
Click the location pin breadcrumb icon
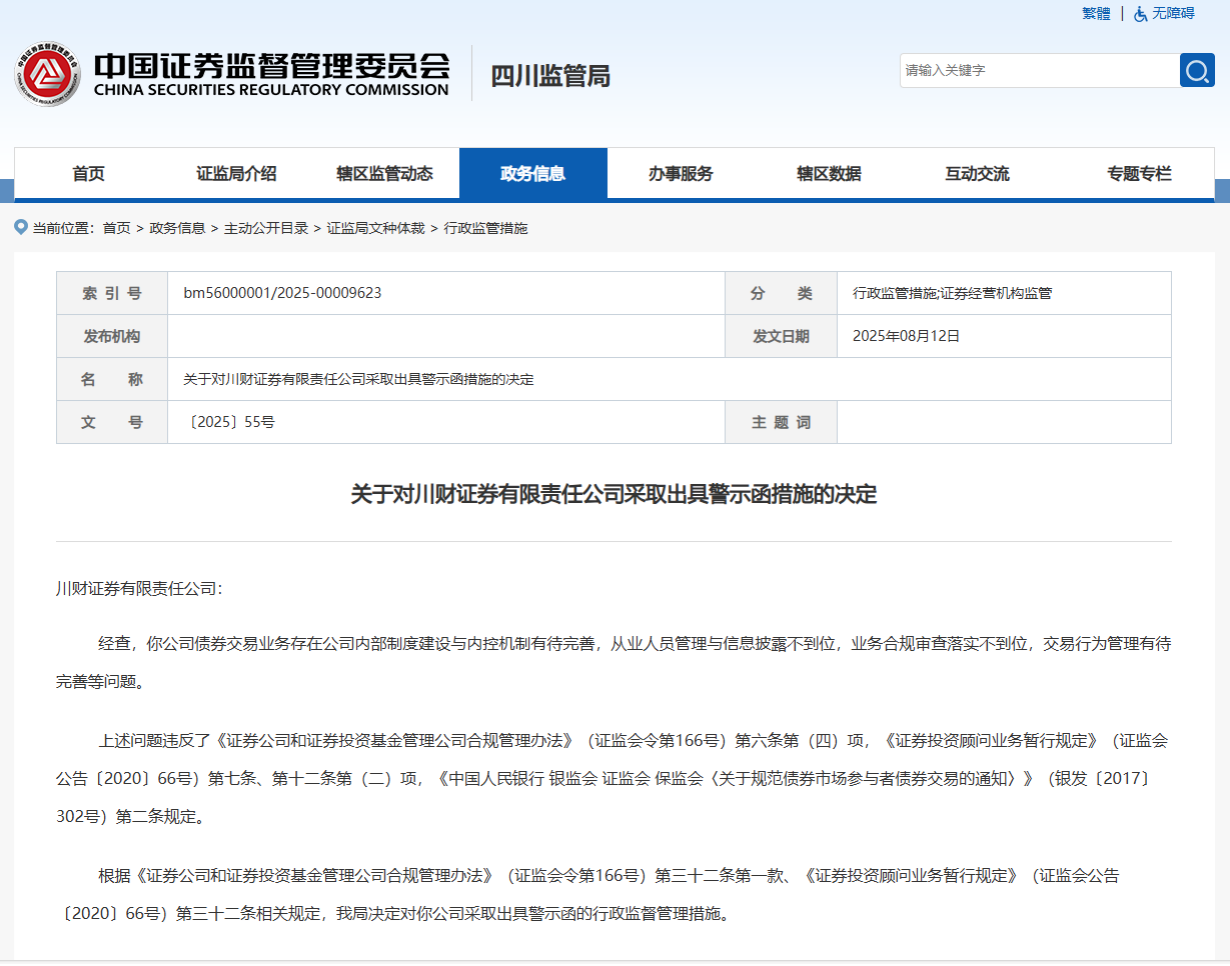(21, 227)
